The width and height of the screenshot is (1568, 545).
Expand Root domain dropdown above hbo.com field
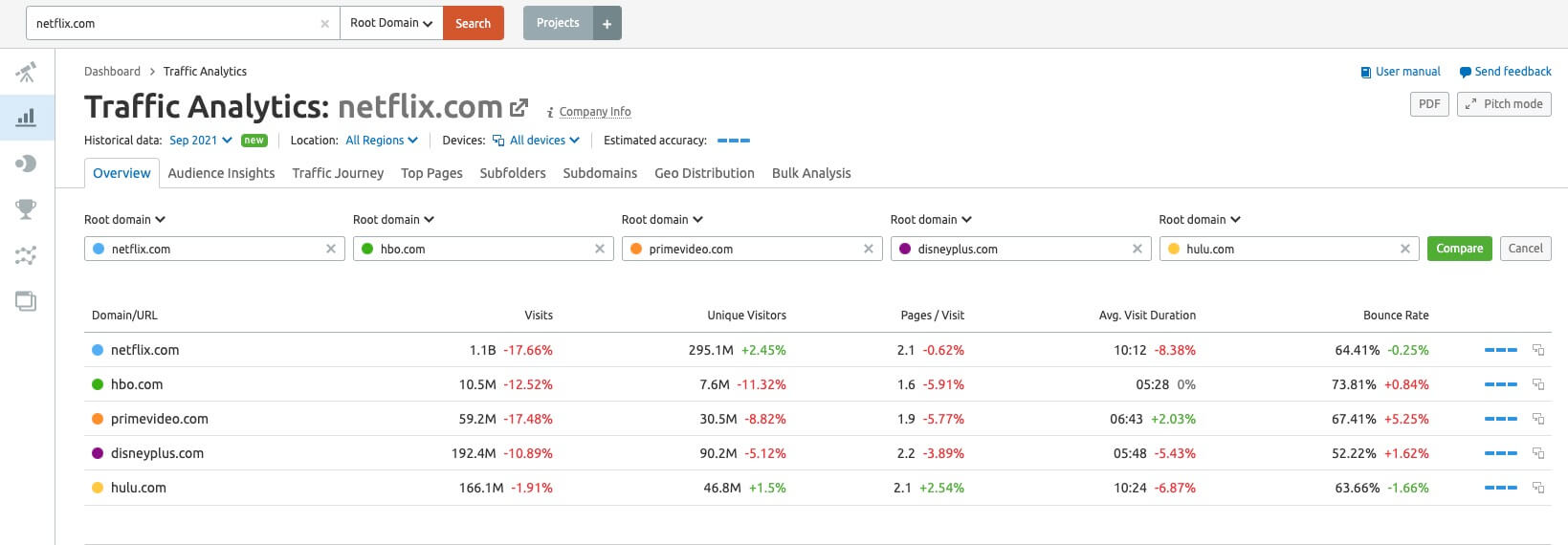[393, 220]
